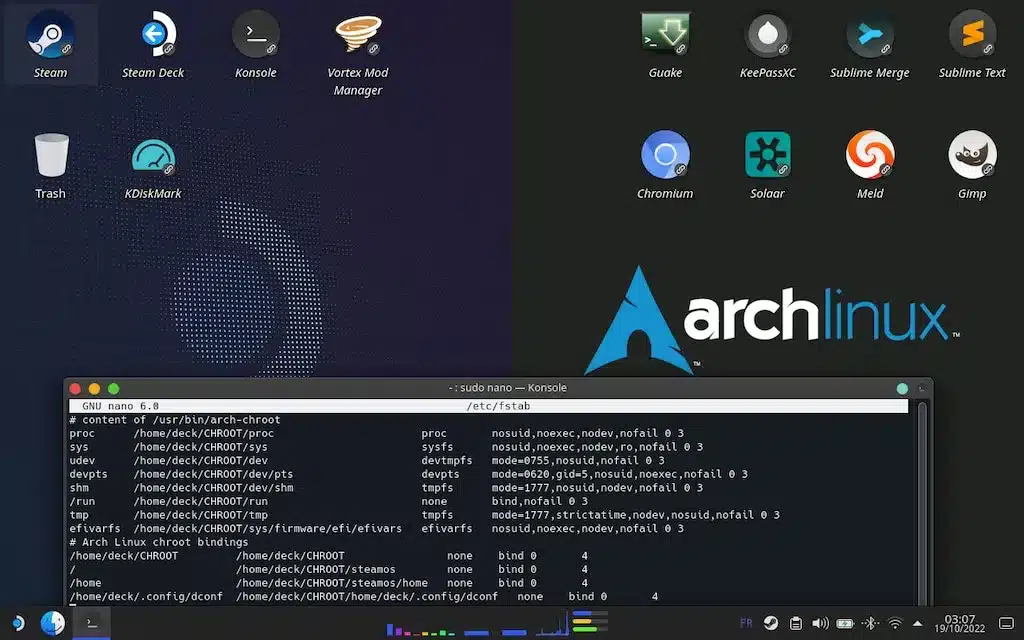Minimize Konsole with the yellow button
The width and height of the screenshot is (1024, 640).
tap(94, 389)
